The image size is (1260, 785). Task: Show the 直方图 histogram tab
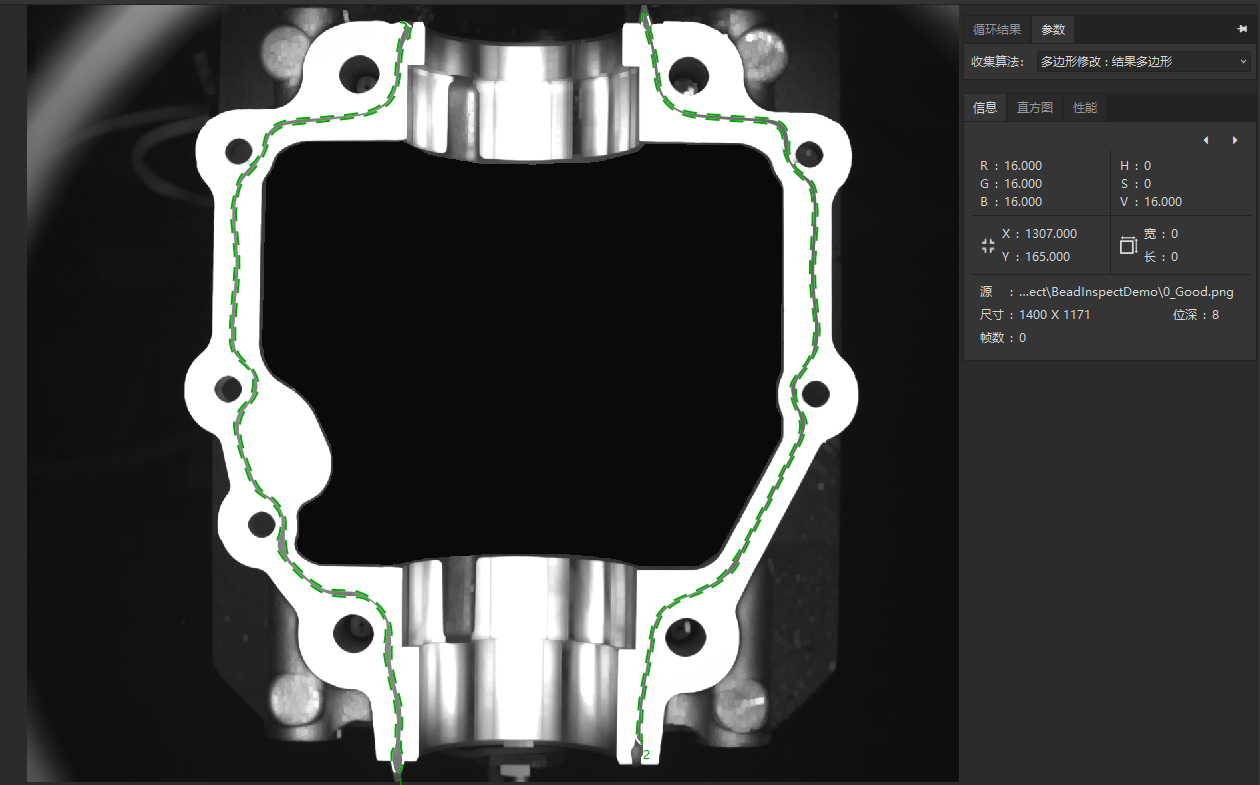1035,108
